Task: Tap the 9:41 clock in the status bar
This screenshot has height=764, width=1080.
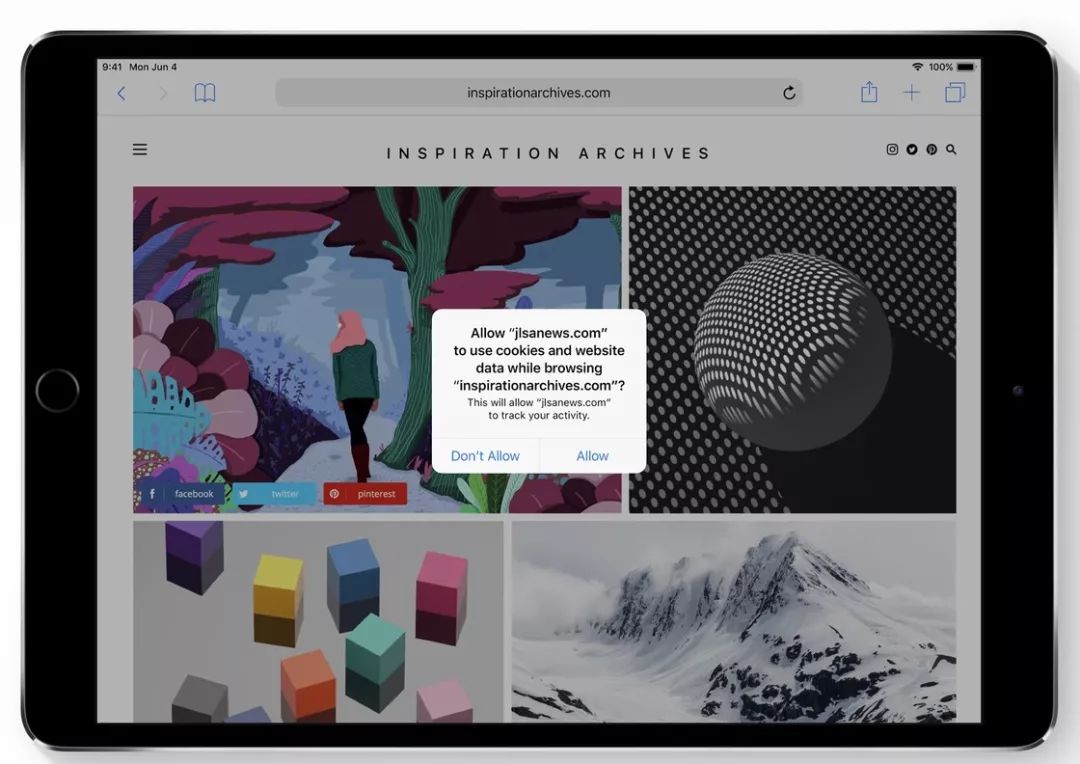Action: 112,67
